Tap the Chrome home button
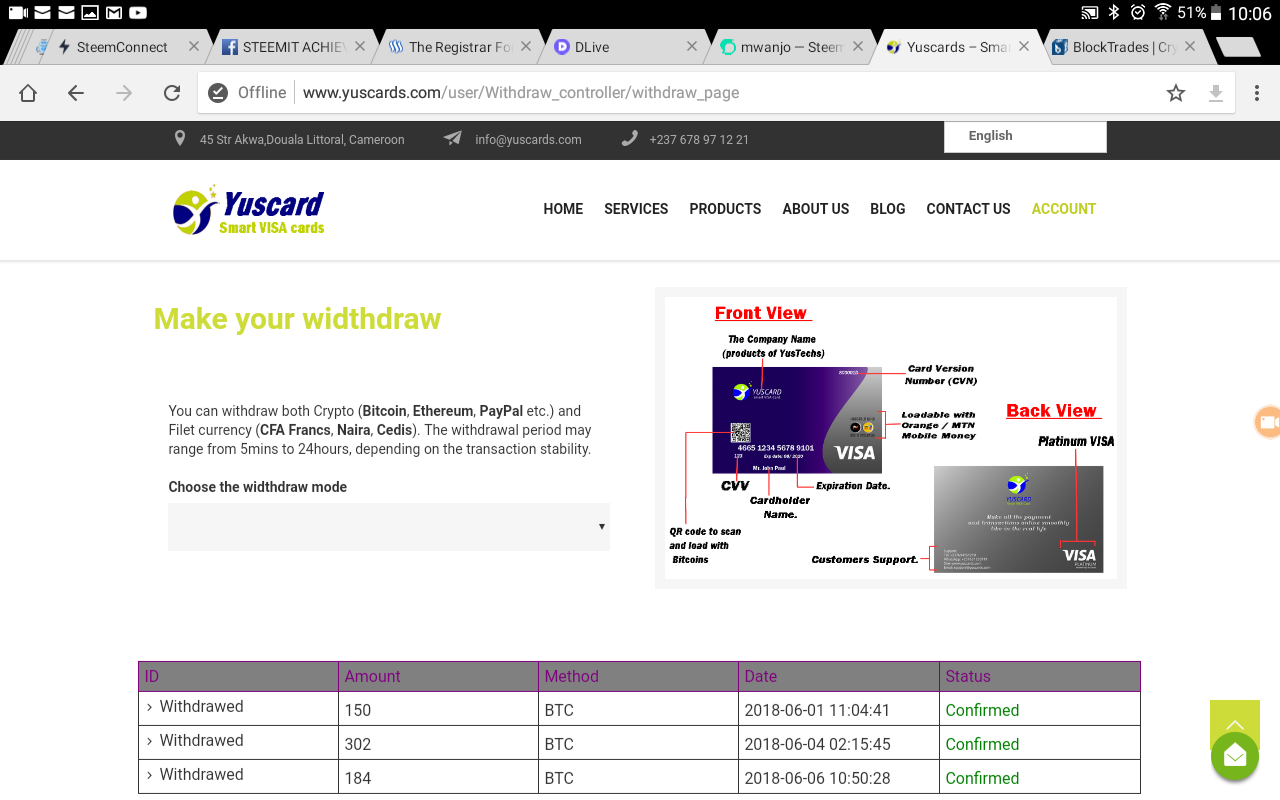This screenshot has height=800, width=1280. tap(28, 93)
